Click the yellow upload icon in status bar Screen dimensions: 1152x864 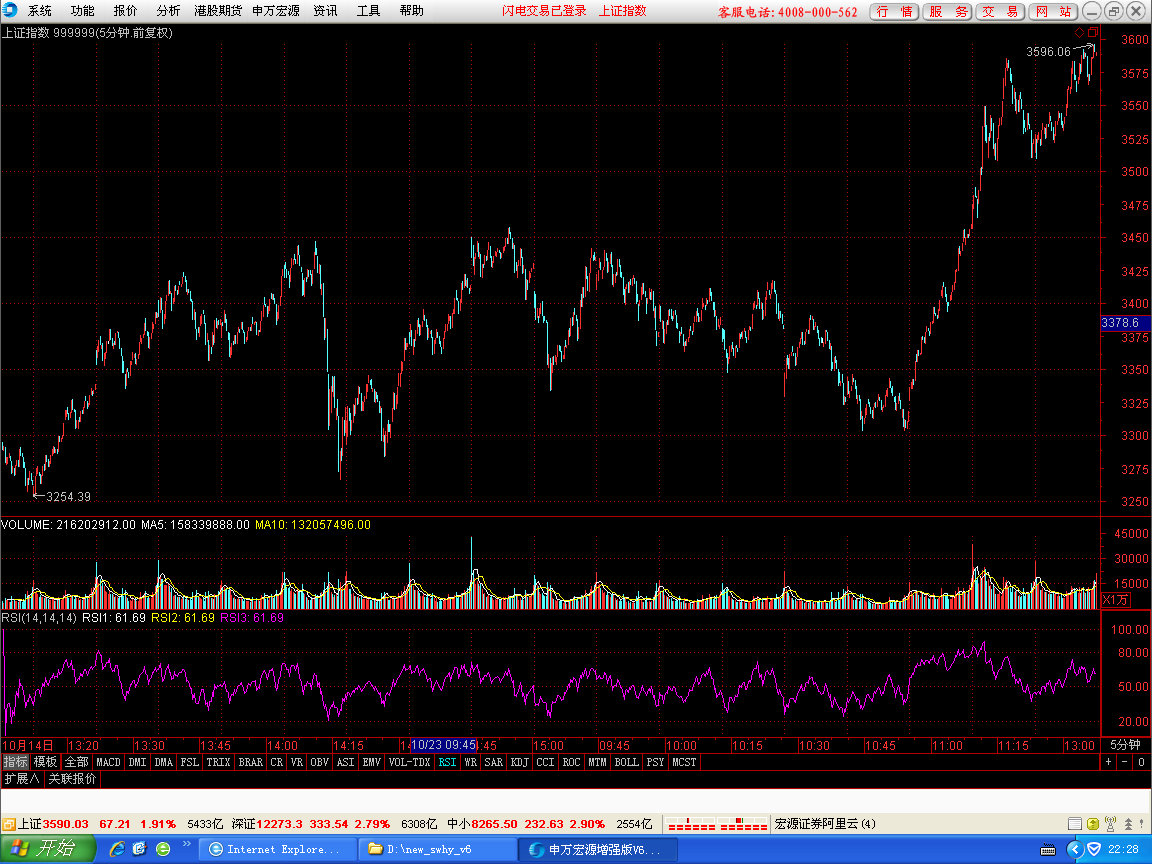pyautogui.click(x=1092, y=824)
